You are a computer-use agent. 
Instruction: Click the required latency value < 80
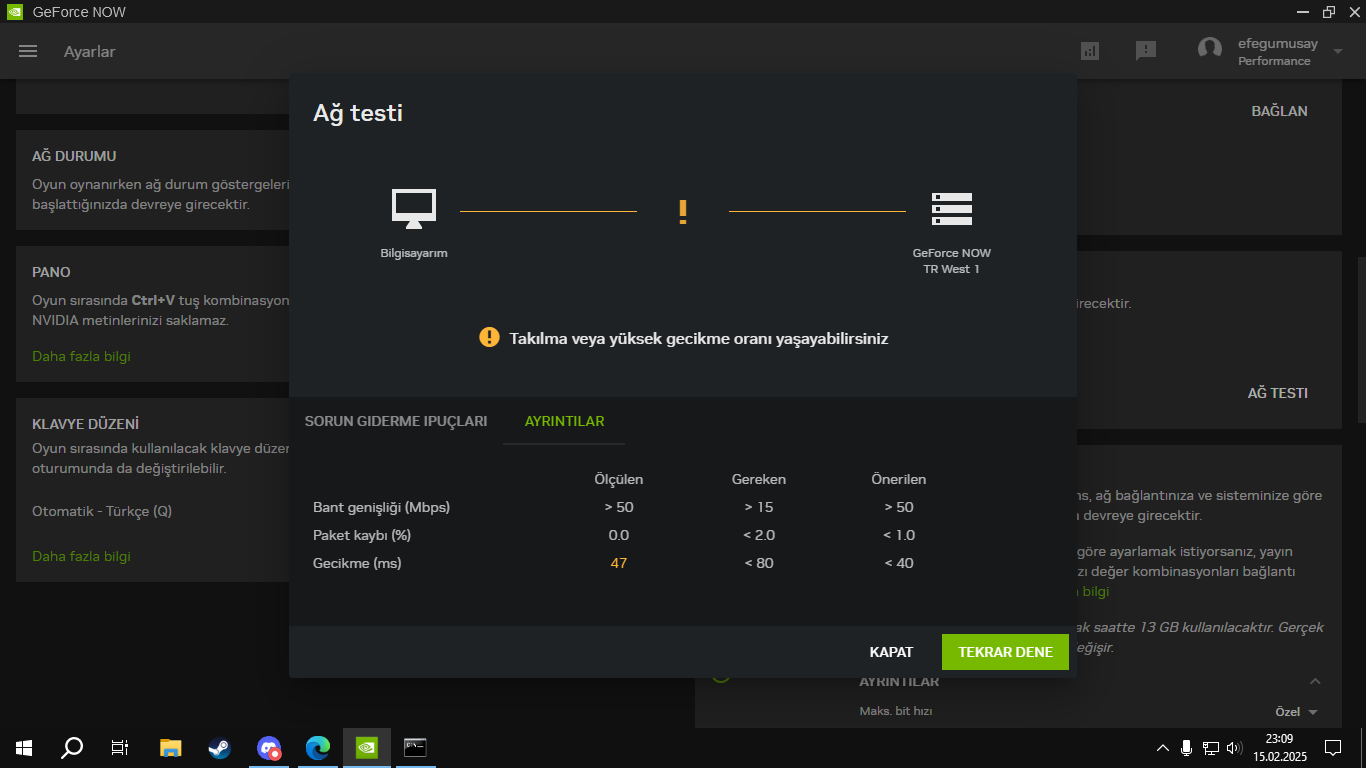point(759,563)
